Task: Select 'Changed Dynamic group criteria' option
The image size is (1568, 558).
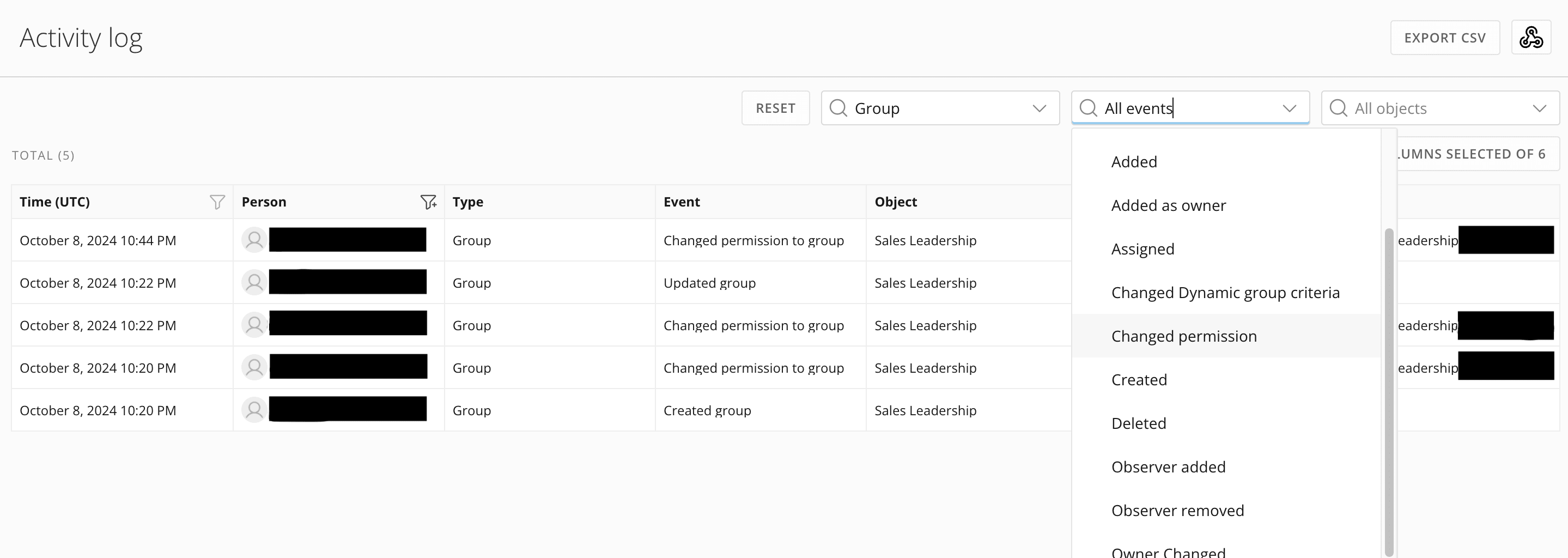Action: click(x=1225, y=293)
